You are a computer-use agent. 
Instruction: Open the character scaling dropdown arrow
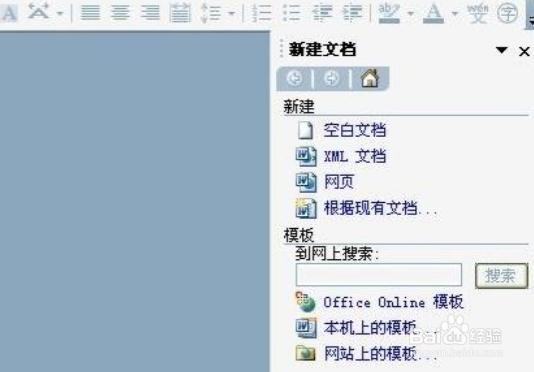coord(60,14)
